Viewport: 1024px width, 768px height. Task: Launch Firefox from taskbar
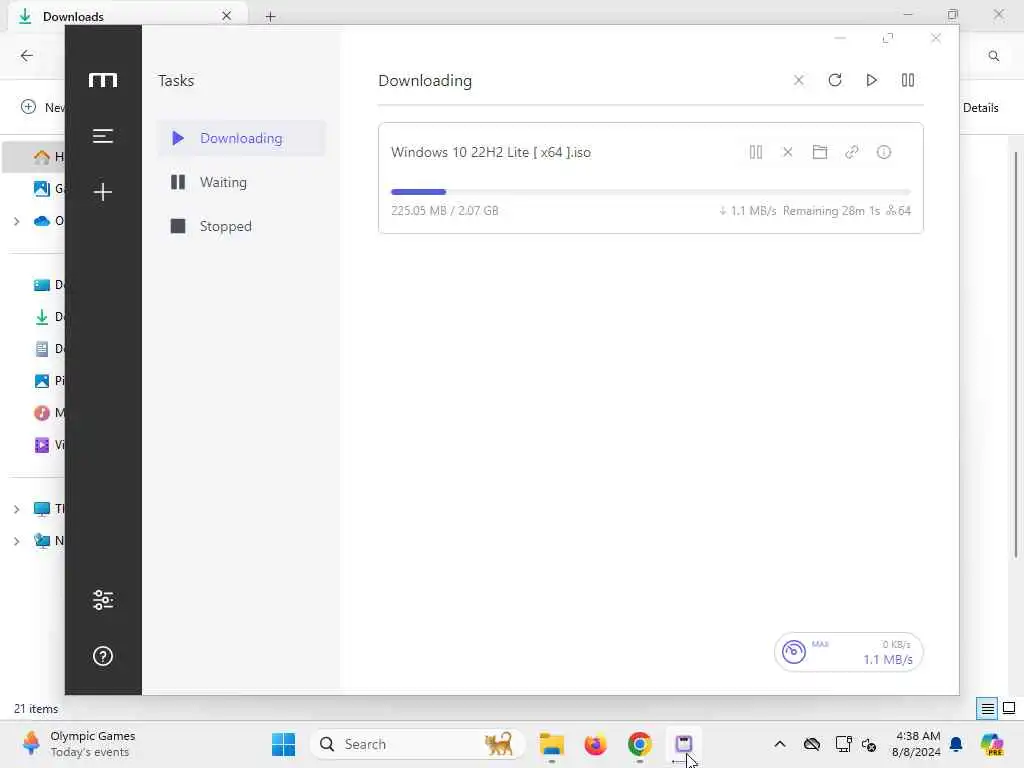[596, 744]
